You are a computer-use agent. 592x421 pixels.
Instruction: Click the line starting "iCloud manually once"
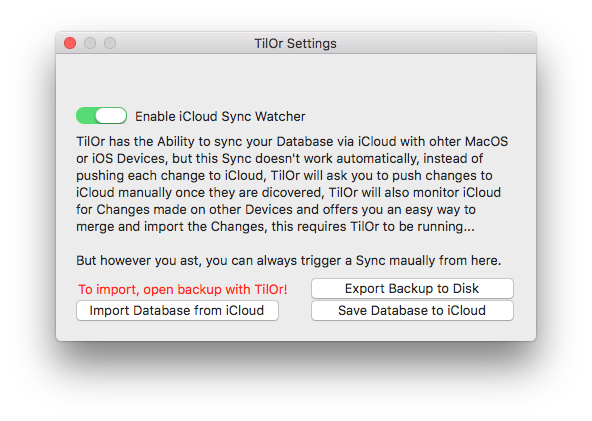tap(288, 193)
